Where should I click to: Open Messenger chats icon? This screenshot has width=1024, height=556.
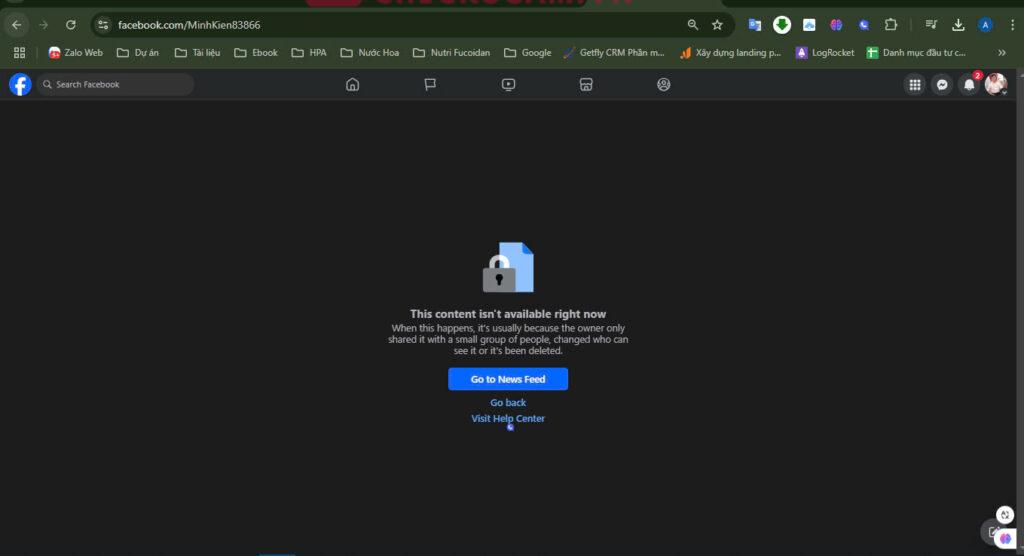tap(941, 85)
